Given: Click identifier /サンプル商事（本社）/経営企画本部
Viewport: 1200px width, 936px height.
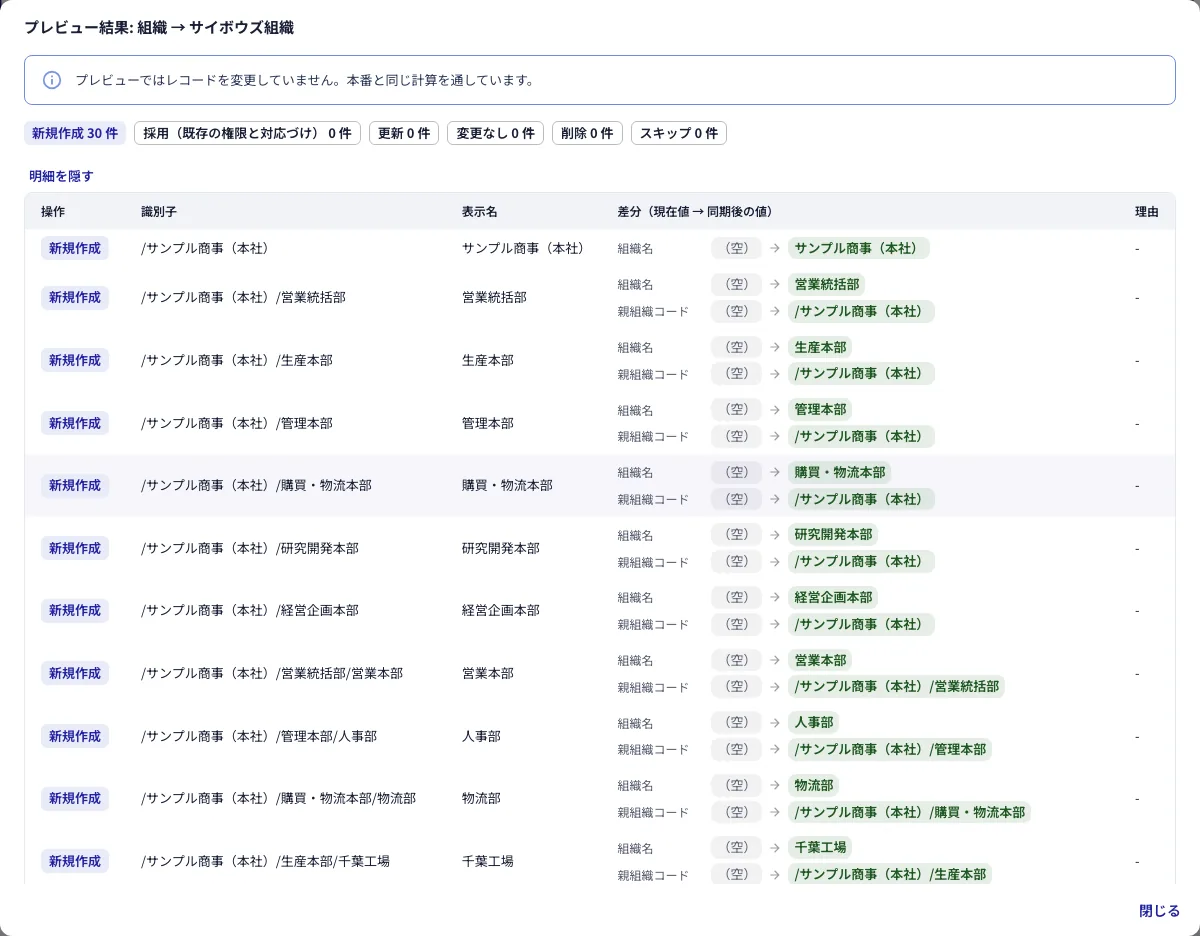Looking at the screenshot, I should pos(250,610).
